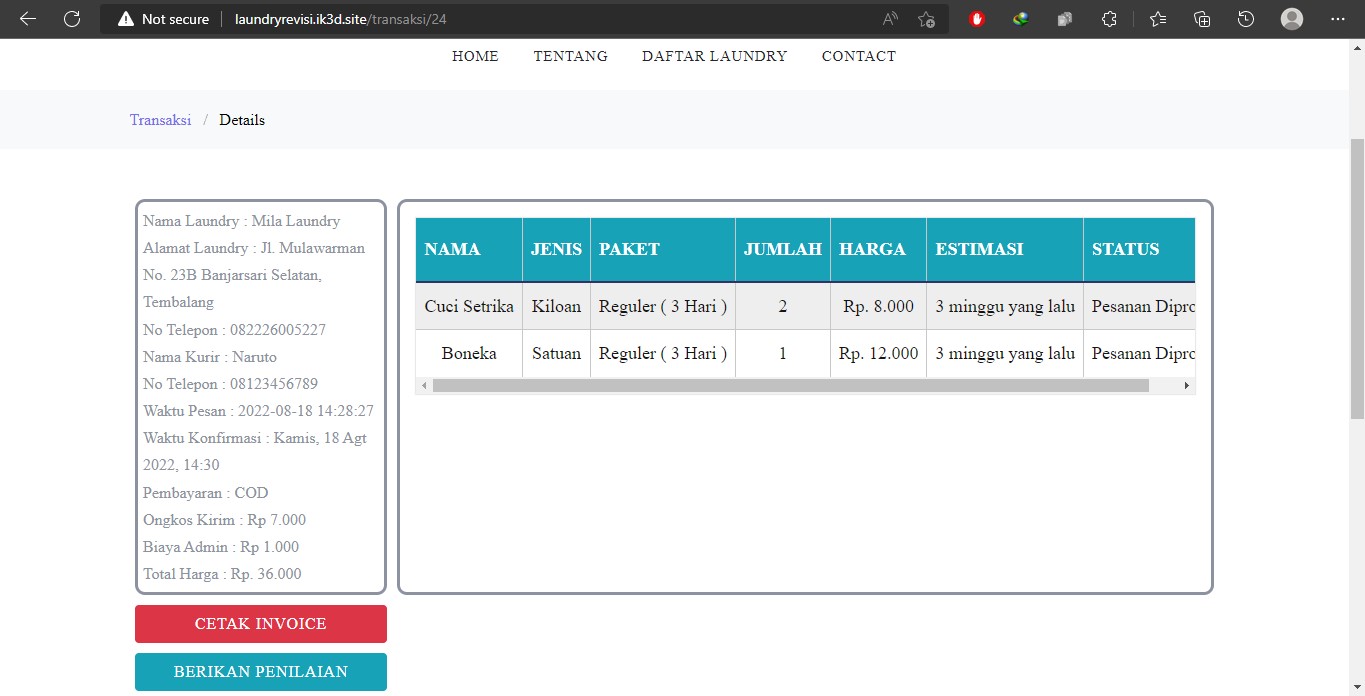Open the Extensions puzzle piece icon
This screenshot has height=696, width=1365.
click(x=1109, y=19)
